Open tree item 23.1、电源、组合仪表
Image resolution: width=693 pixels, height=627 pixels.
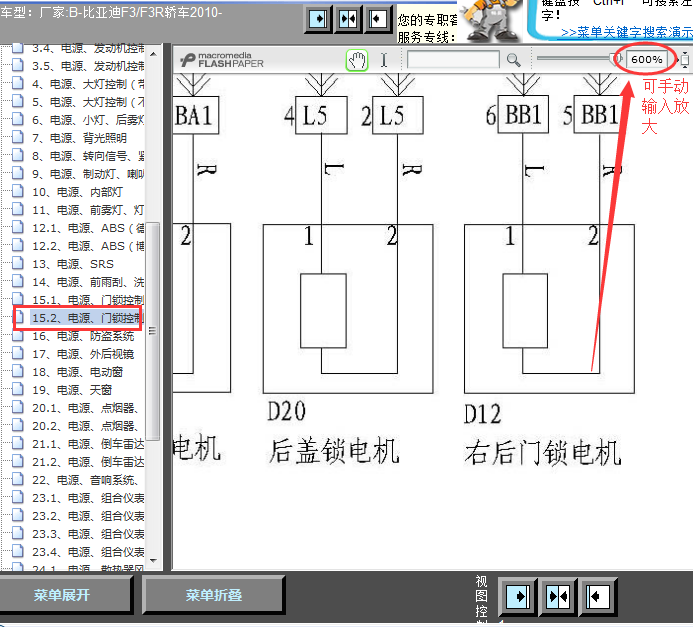click(88, 498)
